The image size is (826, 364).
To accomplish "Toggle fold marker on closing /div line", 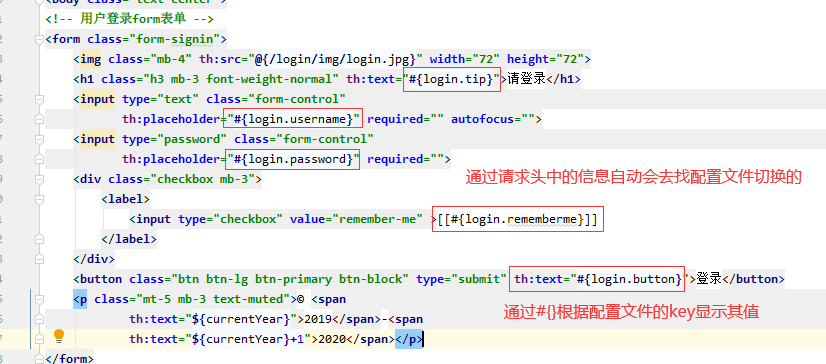I will (38, 259).
